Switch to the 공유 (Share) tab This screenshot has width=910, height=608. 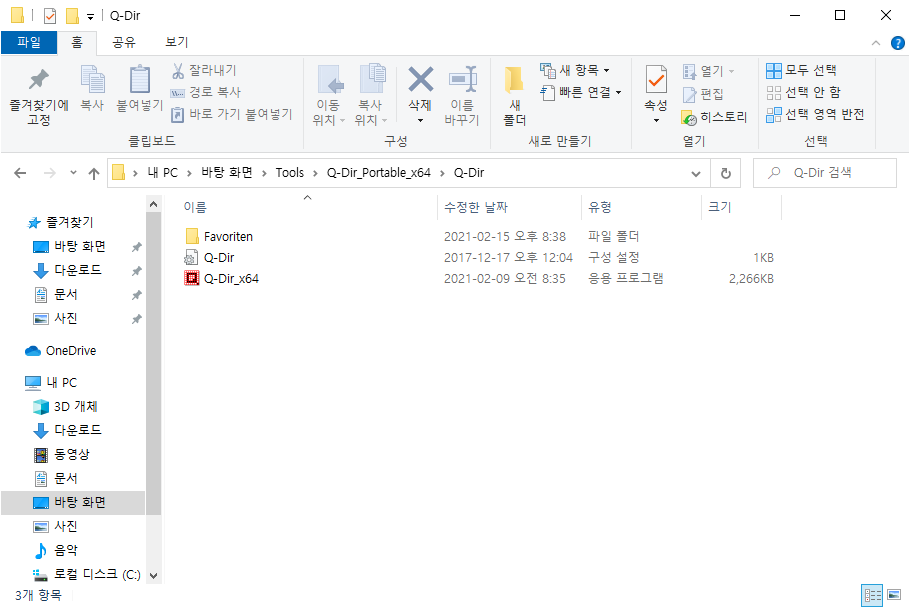[x=124, y=42]
